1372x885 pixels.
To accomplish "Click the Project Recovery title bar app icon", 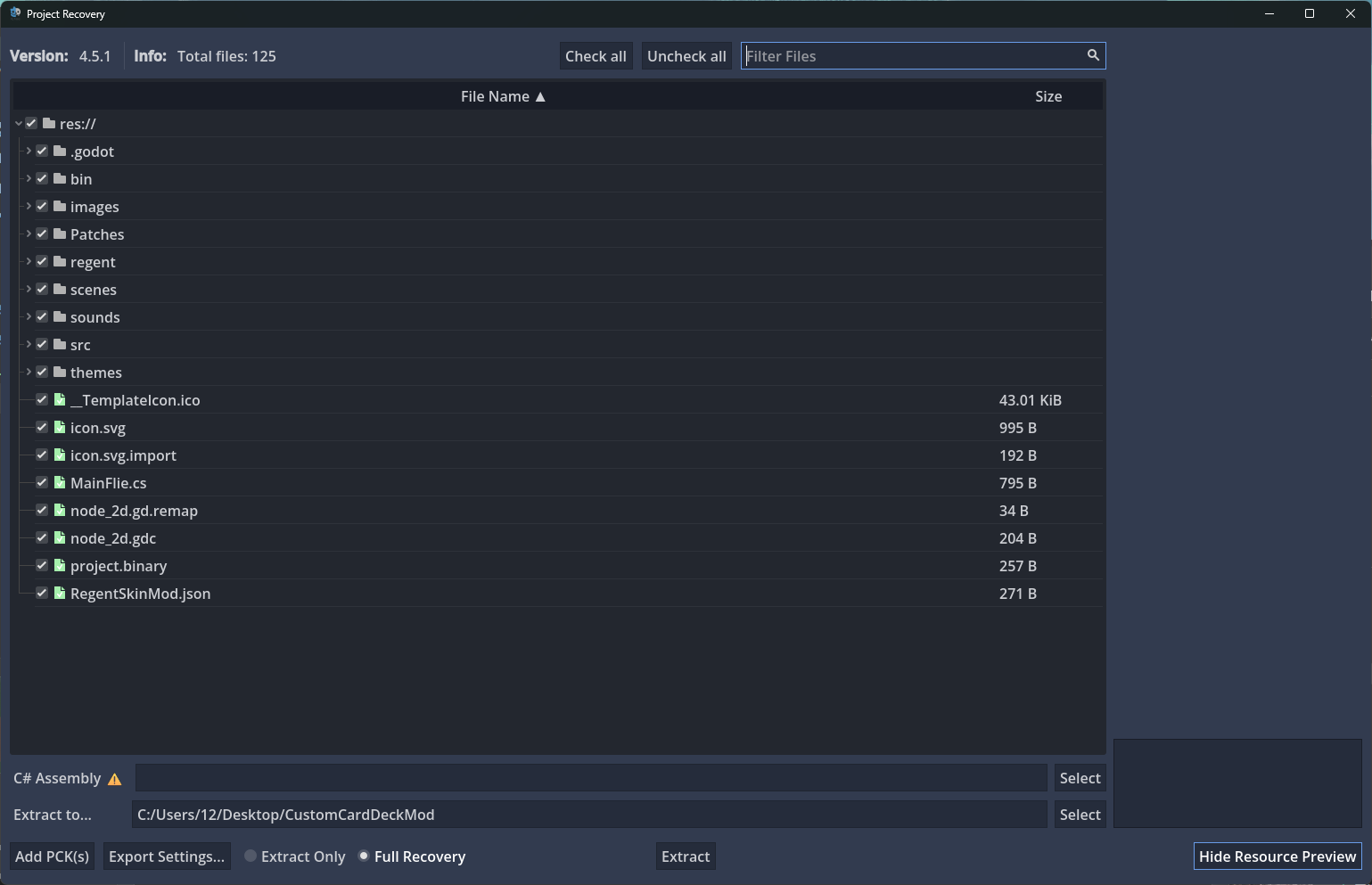I will pyautogui.click(x=15, y=13).
